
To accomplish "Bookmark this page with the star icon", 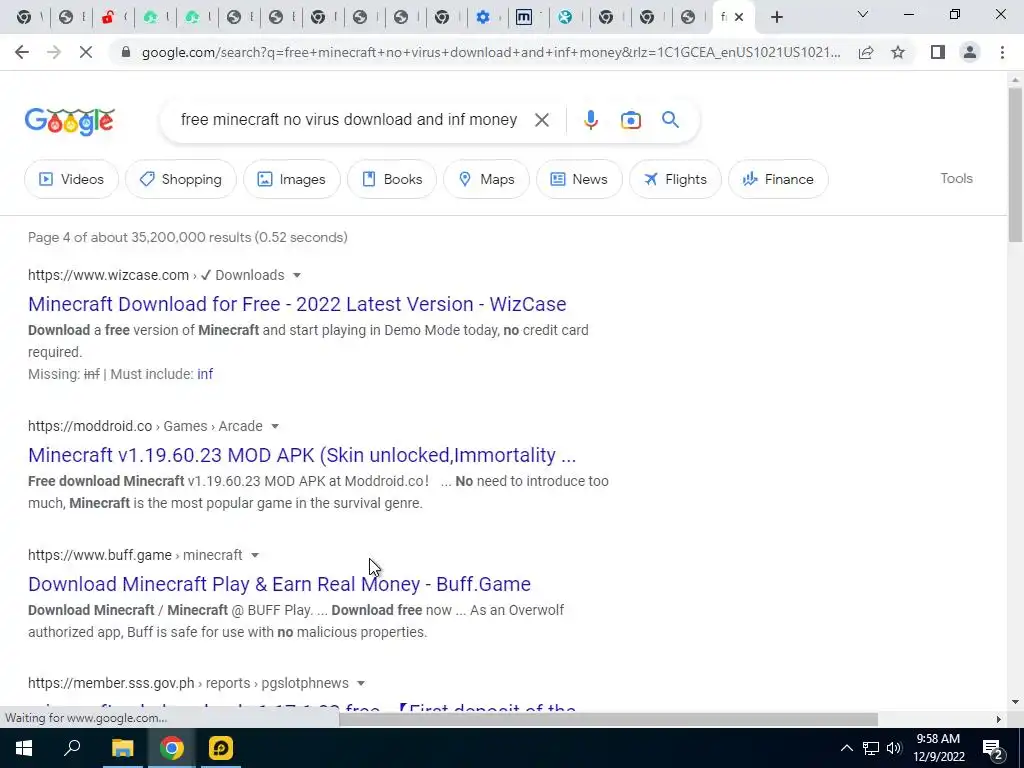I will point(898,52).
